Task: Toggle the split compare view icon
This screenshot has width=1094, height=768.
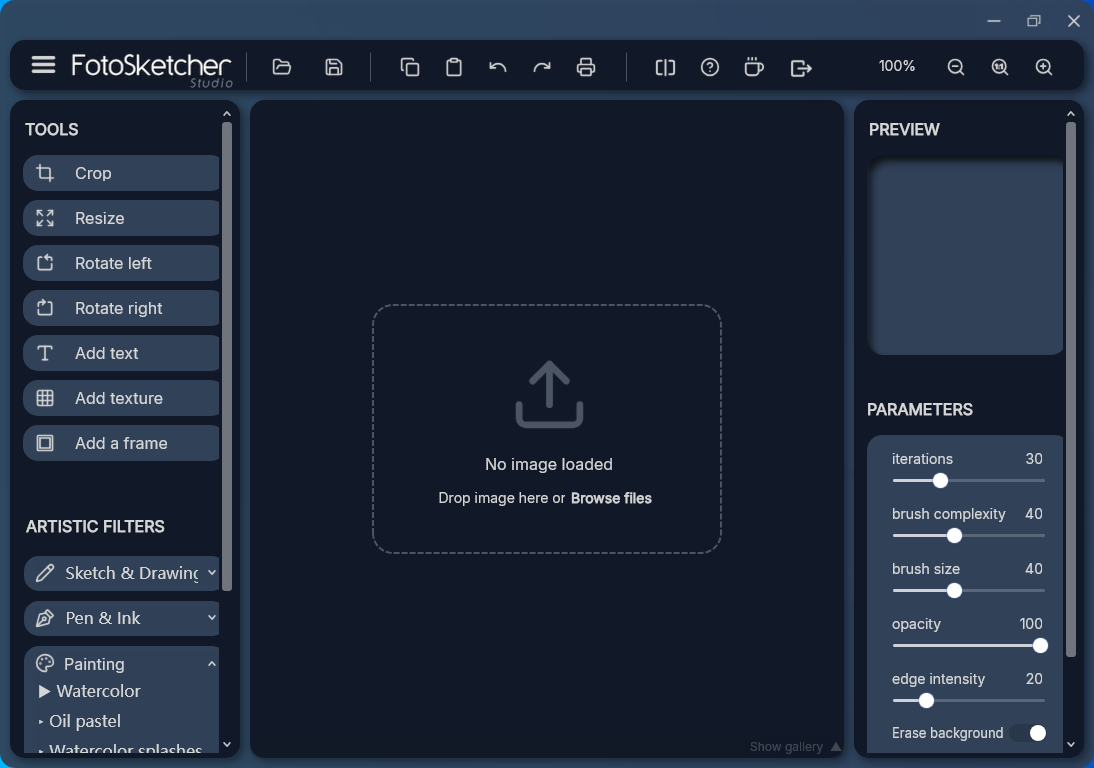Action: pos(665,67)
